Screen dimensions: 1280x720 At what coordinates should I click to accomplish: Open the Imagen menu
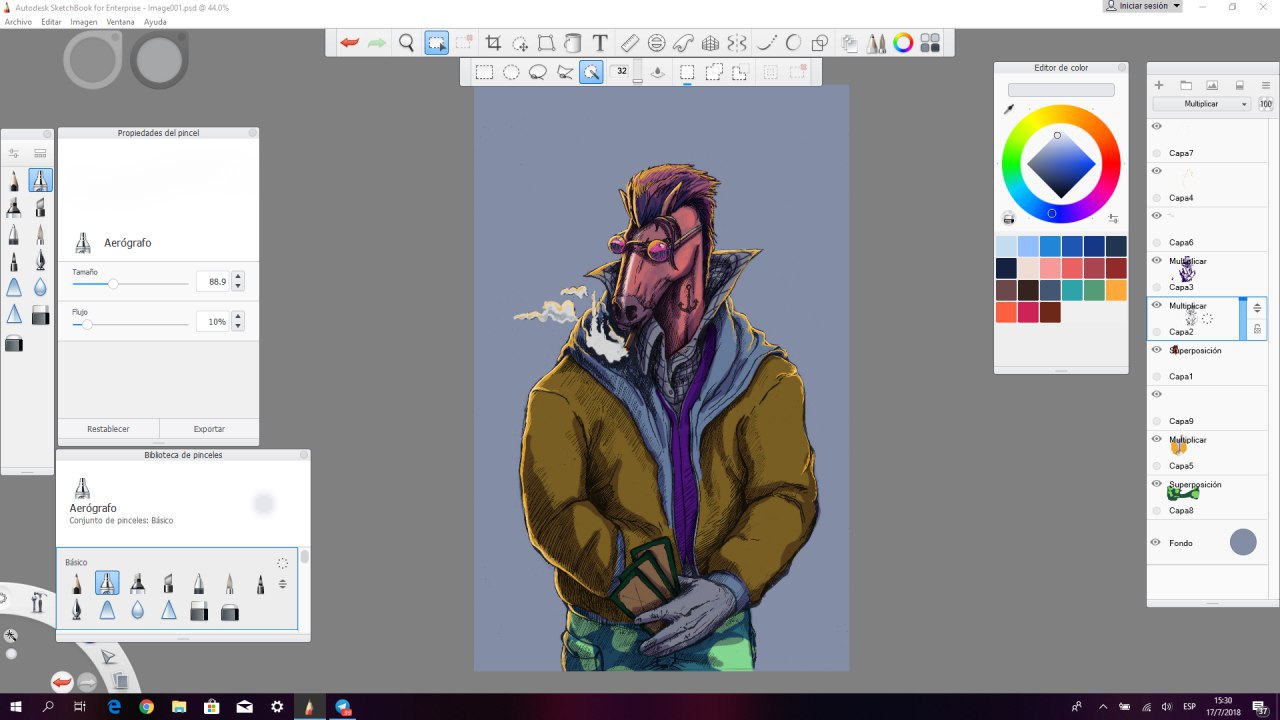[x=84, y=21]
